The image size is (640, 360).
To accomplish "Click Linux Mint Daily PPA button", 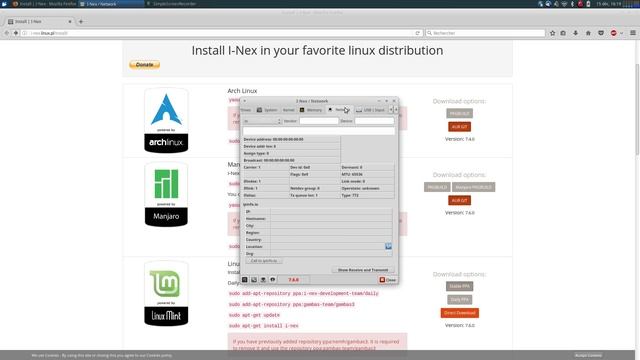I will [459, 300].
